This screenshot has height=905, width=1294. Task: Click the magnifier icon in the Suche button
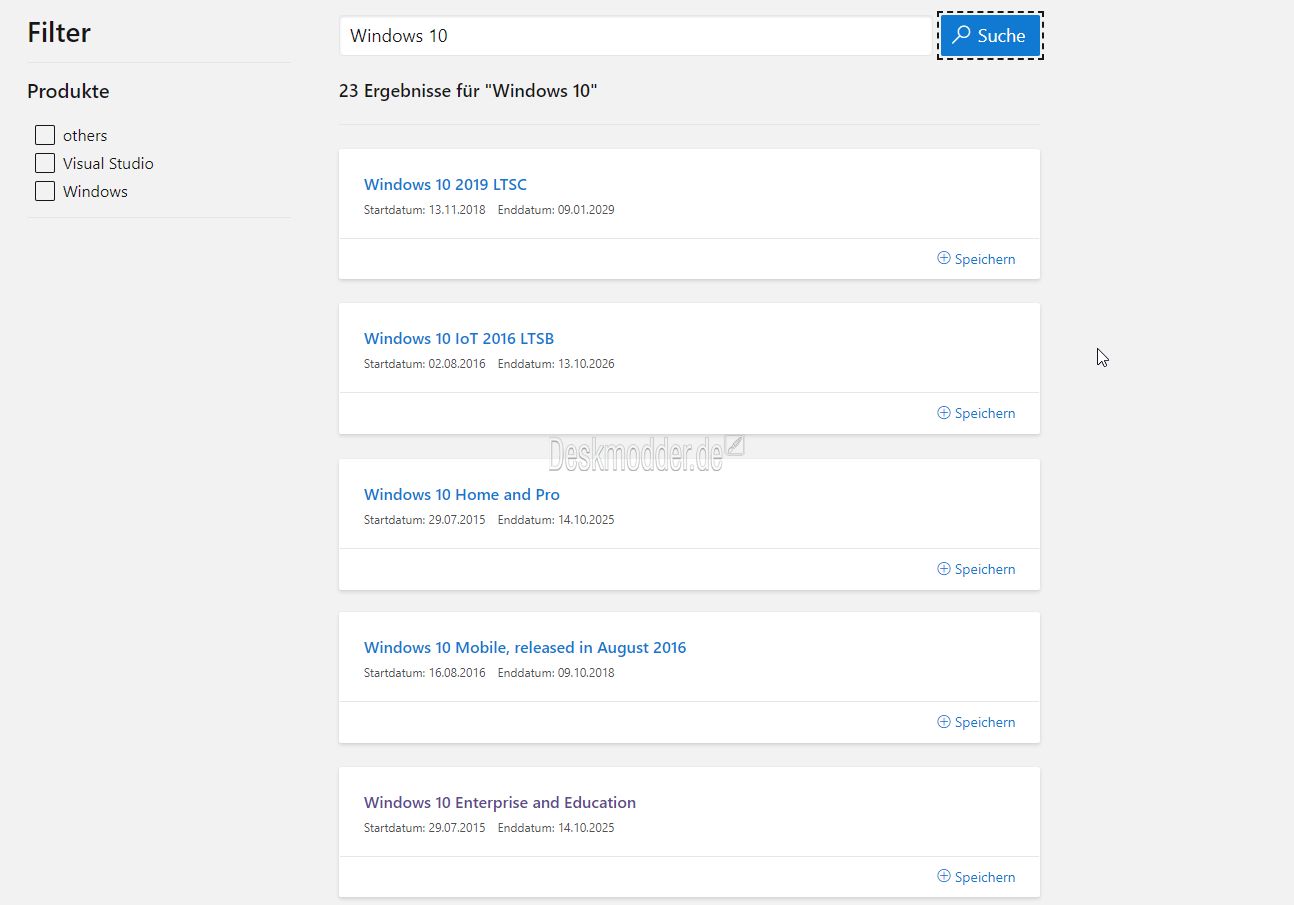click(961, 35)
